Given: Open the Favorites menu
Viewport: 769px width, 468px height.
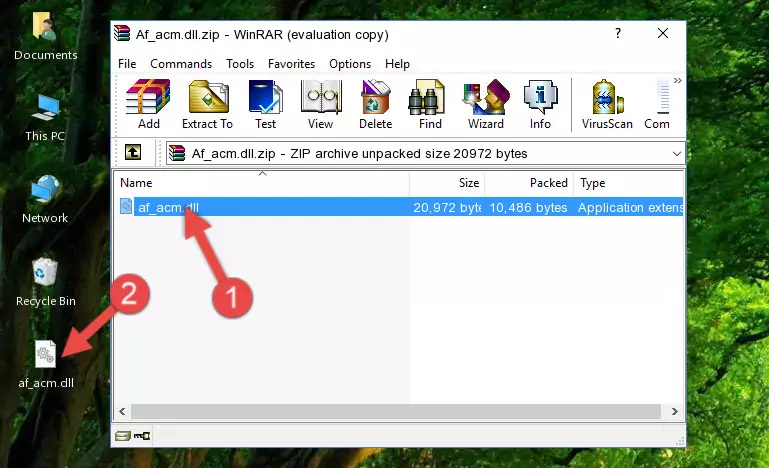Looking at the screenshot, I should [291, 64].
